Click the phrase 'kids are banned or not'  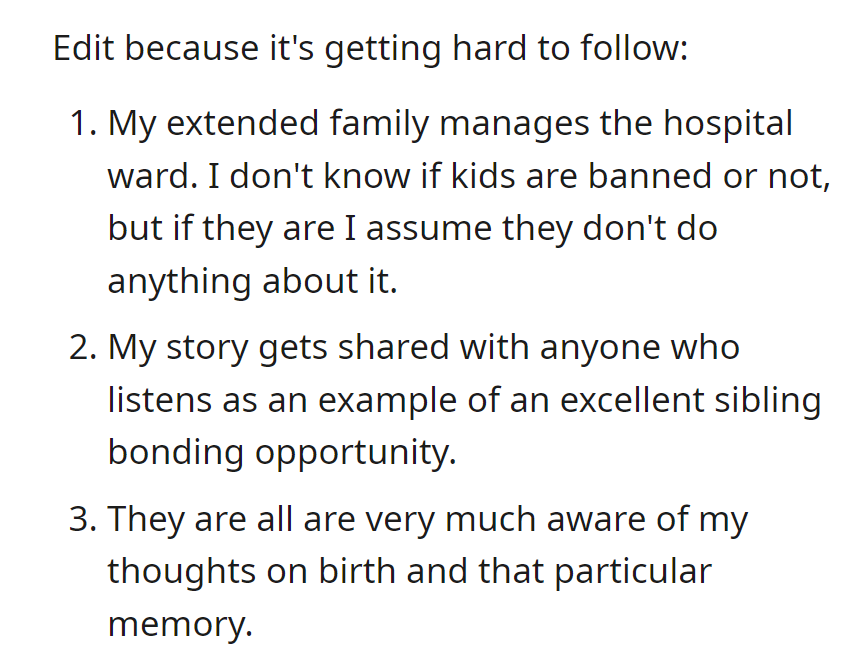point(641,177)
